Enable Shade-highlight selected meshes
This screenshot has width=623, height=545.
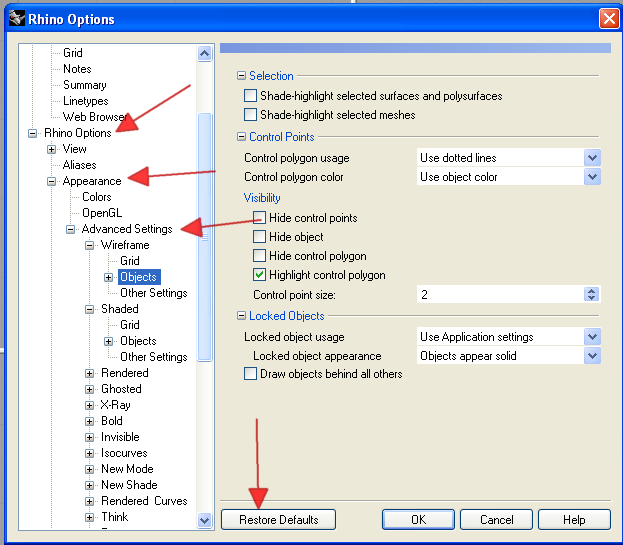(250, 115)
